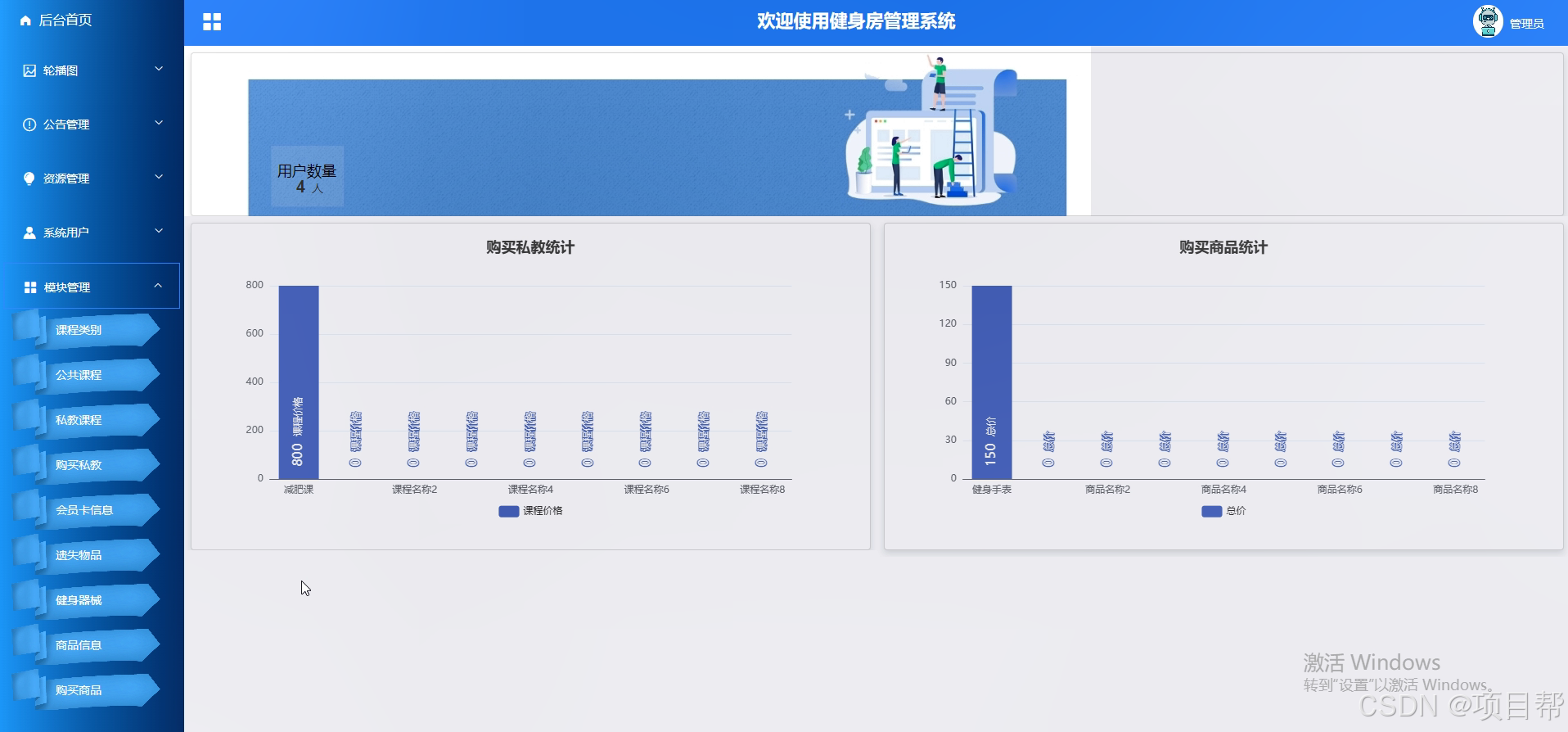Click the 购买私教统计 chart title

coord(530,247)
